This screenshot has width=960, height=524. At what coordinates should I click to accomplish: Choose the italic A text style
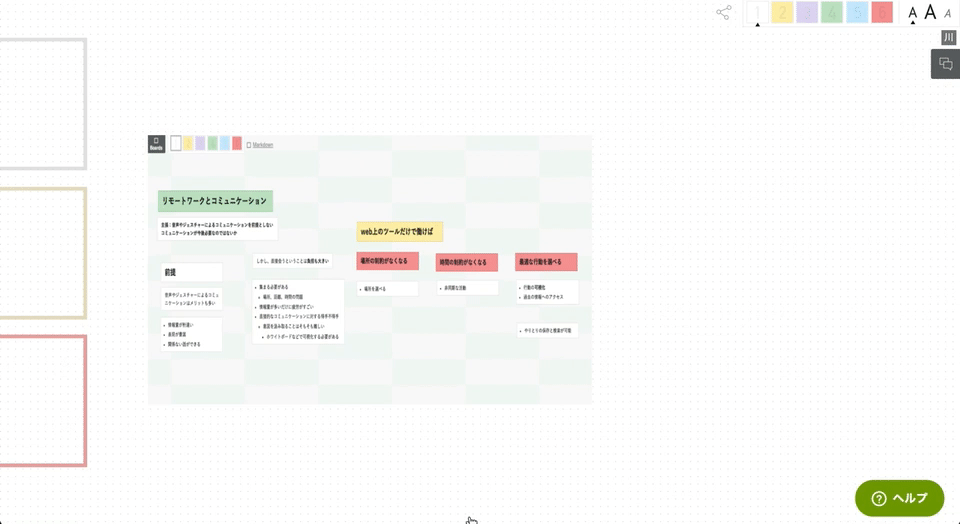[948, 13]
